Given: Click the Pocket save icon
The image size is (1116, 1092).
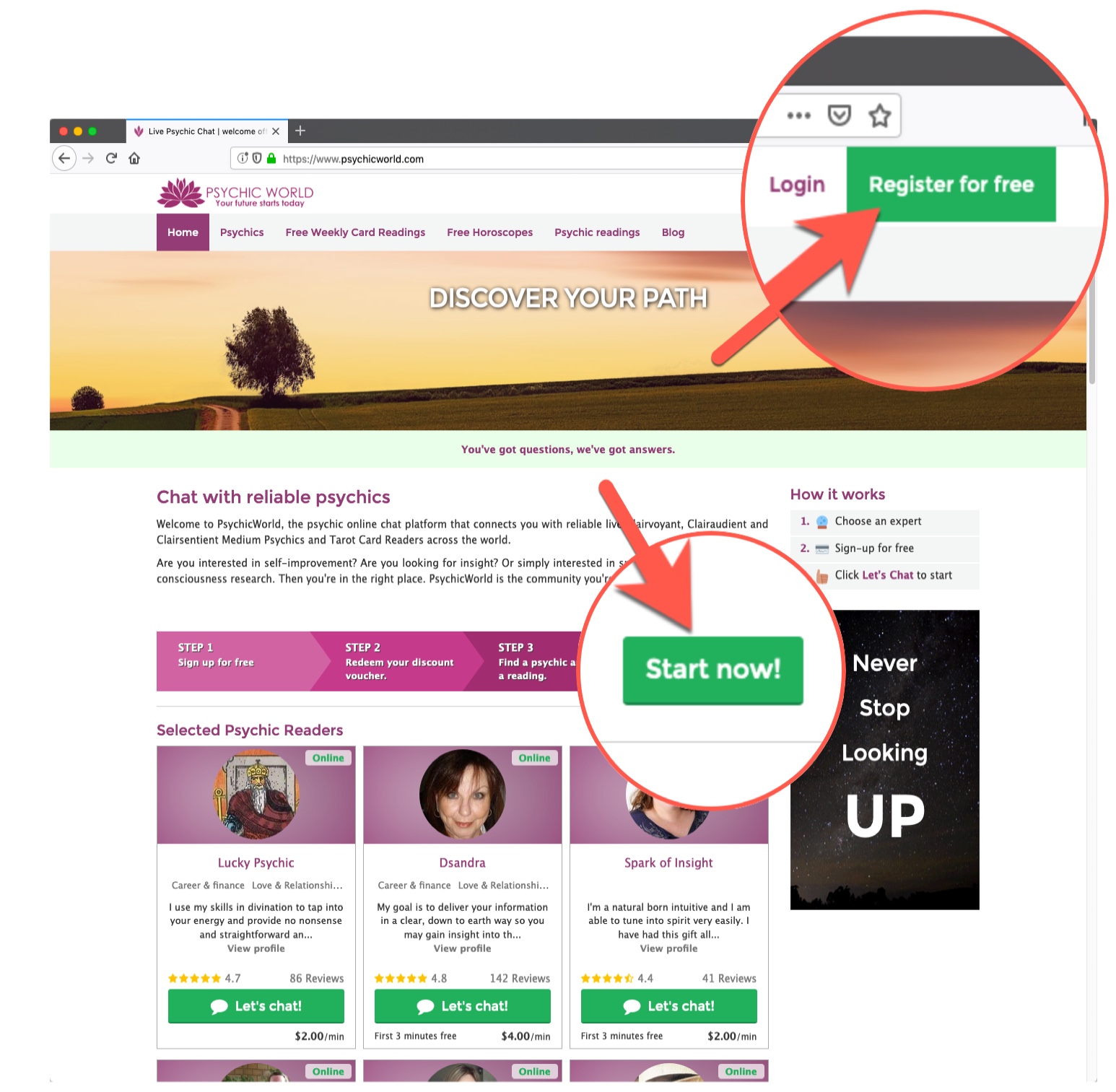Looking at the screenshot, I should point(839,115).
